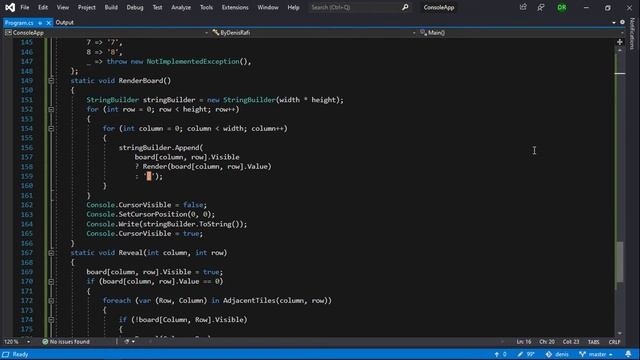The height and width of the screenshot is (360, 640).
Task: Open the ConsoleApp project navigation dropdown
Action: pyautogui.click(x=107, y=33)
